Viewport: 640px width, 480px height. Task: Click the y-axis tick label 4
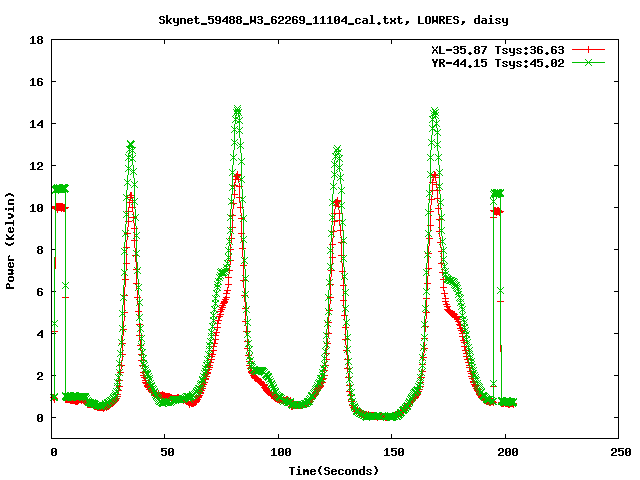38,334
